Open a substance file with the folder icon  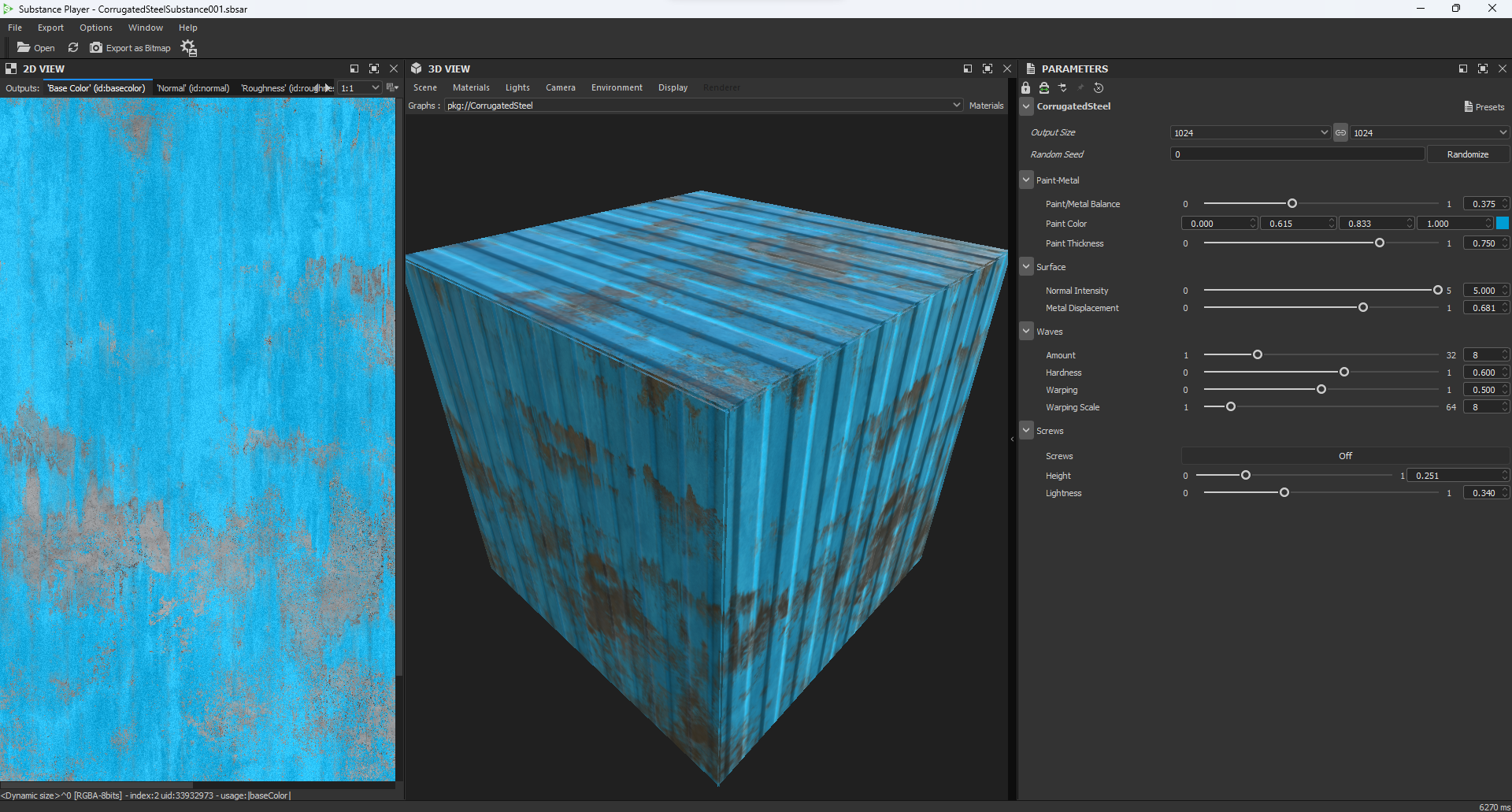point(24,48)
